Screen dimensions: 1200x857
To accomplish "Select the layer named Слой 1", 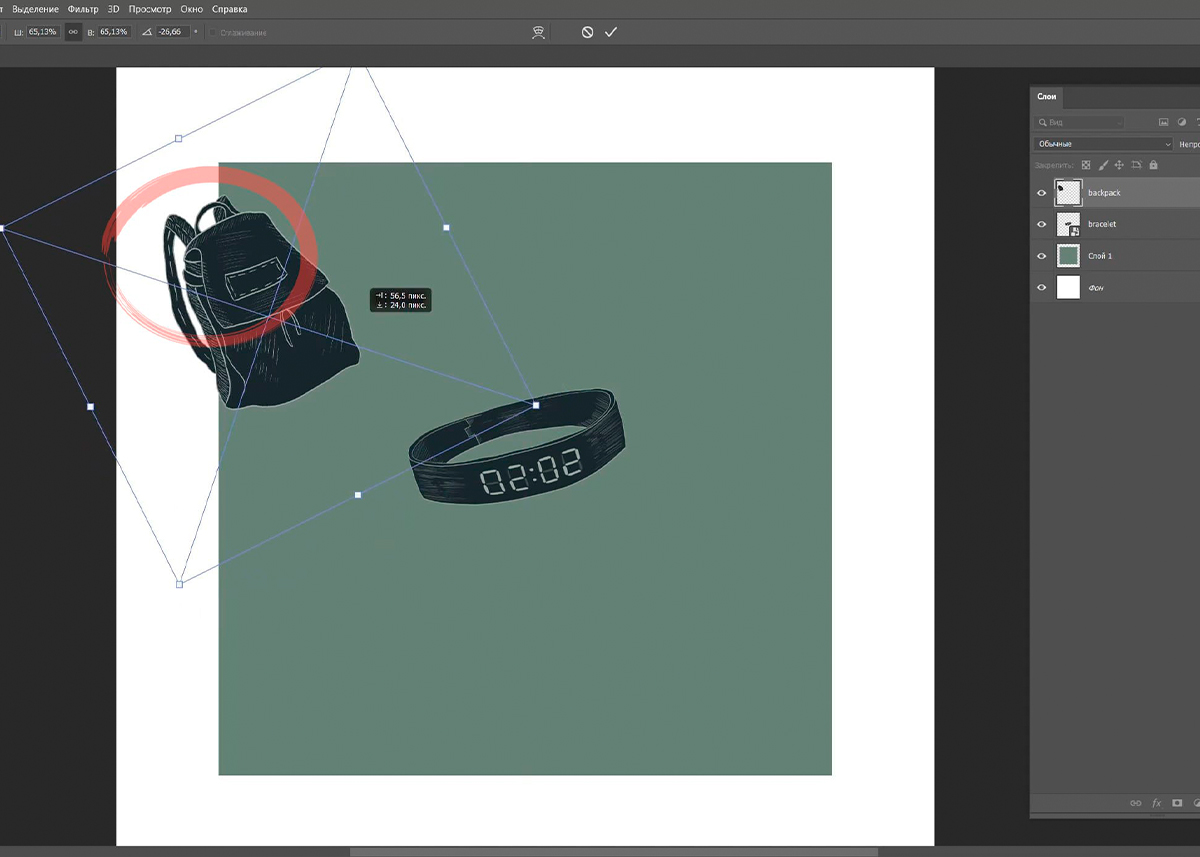I will coord(1100,256).
